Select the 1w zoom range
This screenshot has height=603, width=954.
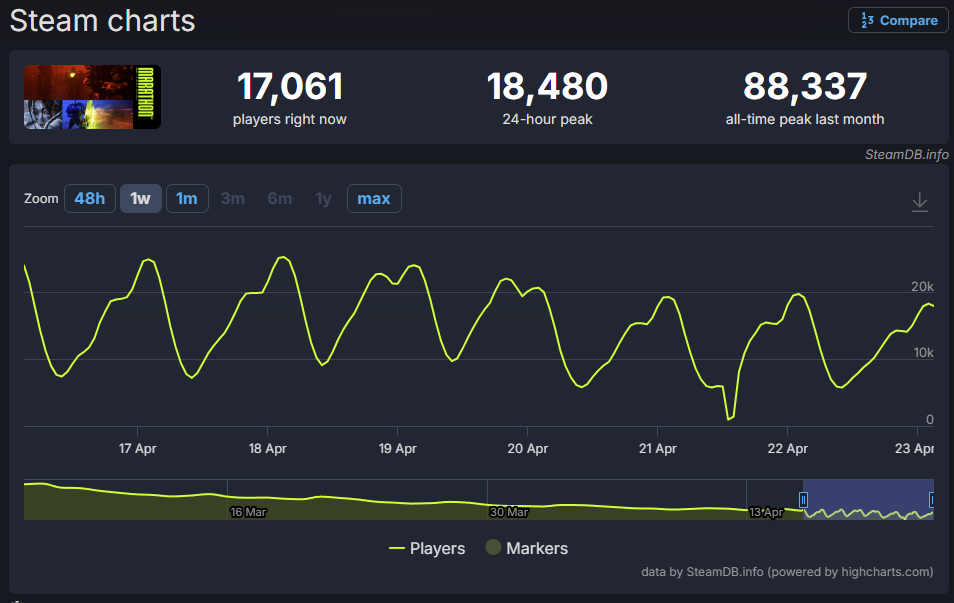pos(141,198)
